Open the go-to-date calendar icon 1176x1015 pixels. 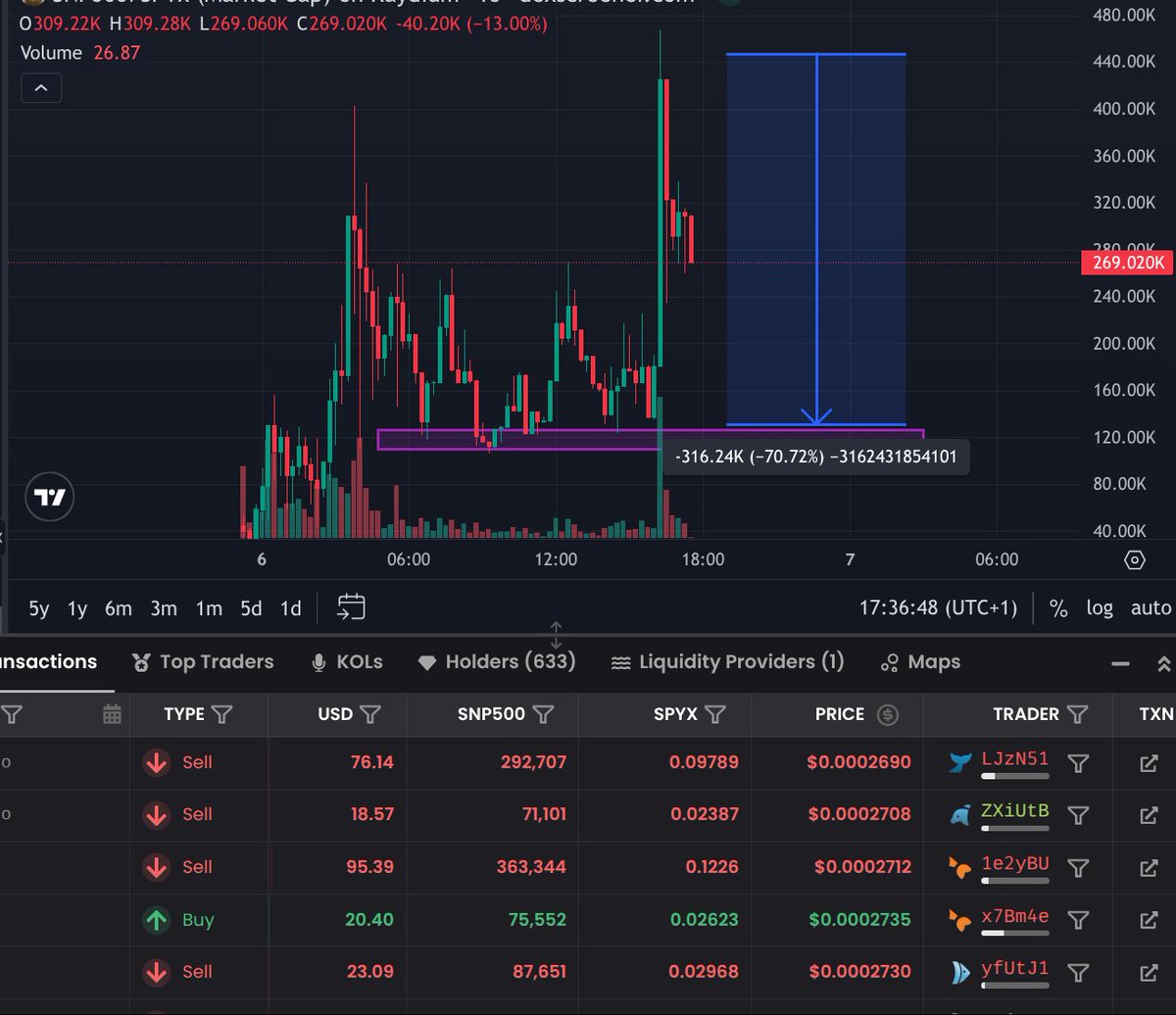(351, 607)
